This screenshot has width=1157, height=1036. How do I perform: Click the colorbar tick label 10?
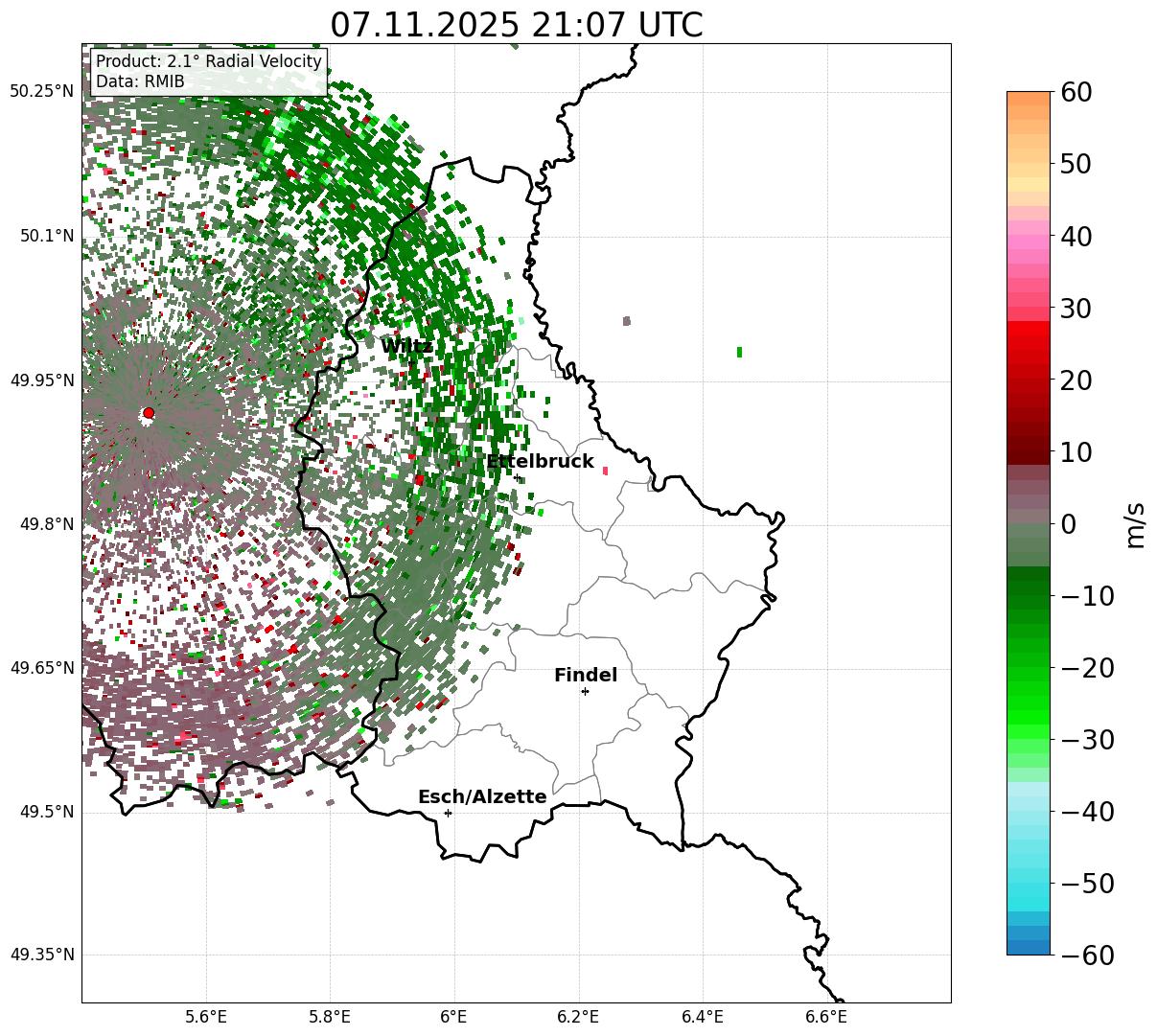1077,452
